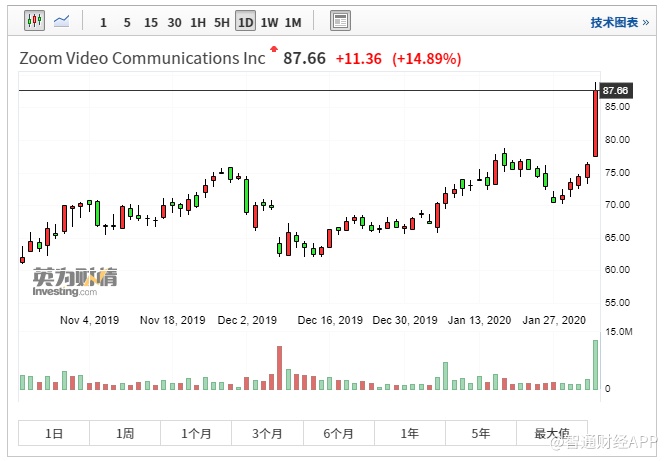This screenshot has height=461, width=668.
Task: Show the 1年 time range
Action: [409, 433]
